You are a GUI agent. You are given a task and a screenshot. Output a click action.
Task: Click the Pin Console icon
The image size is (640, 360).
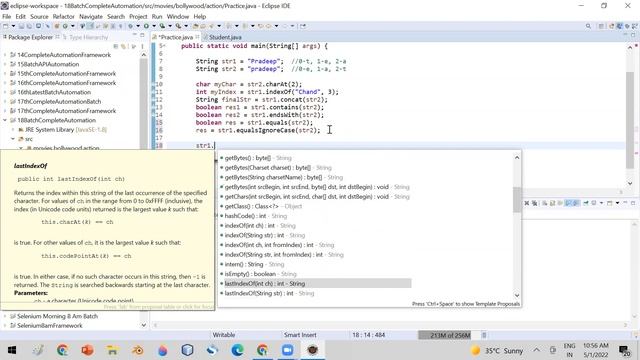pos(586,203)
